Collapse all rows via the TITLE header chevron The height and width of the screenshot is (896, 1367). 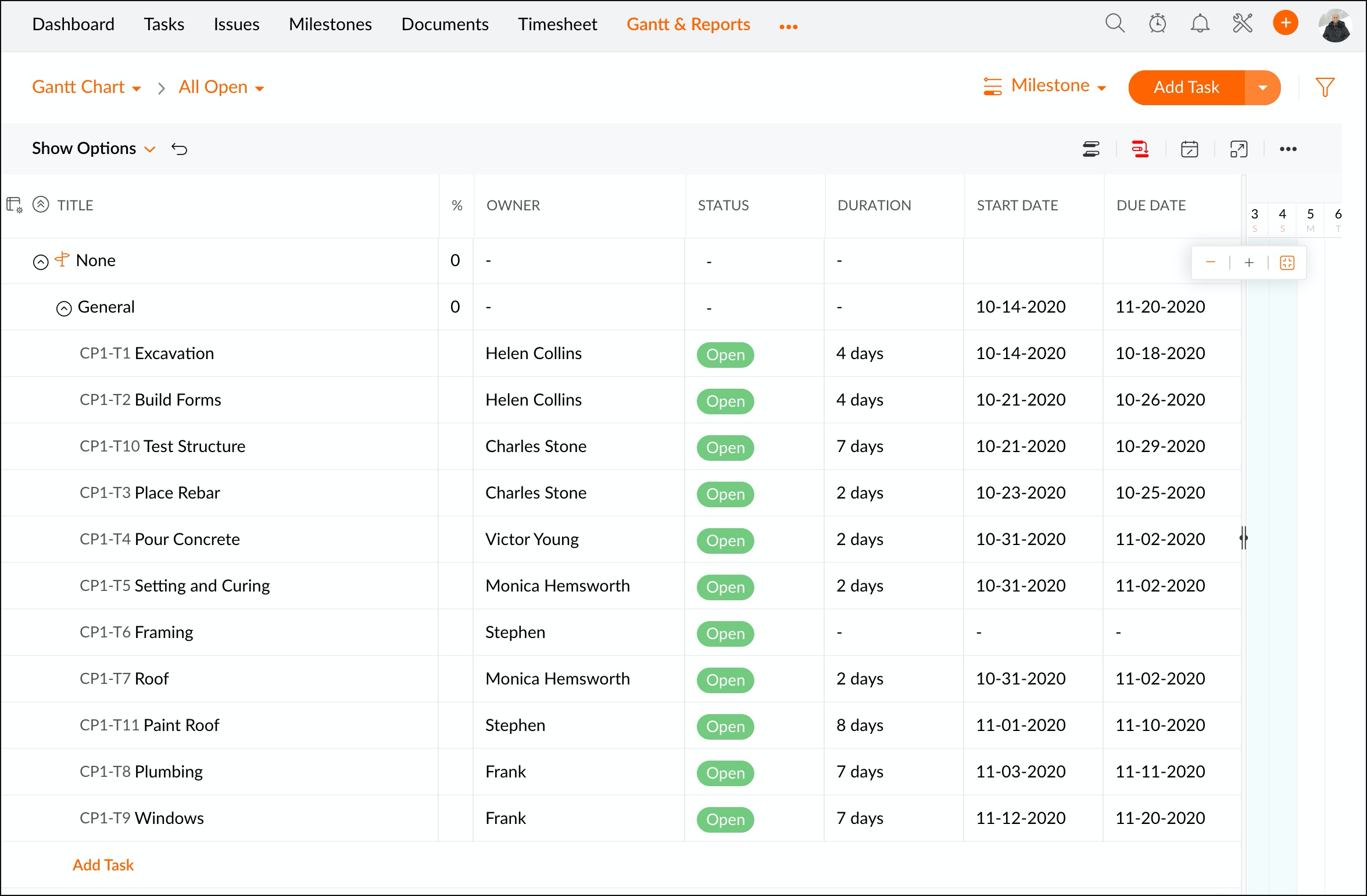(41, 205)
